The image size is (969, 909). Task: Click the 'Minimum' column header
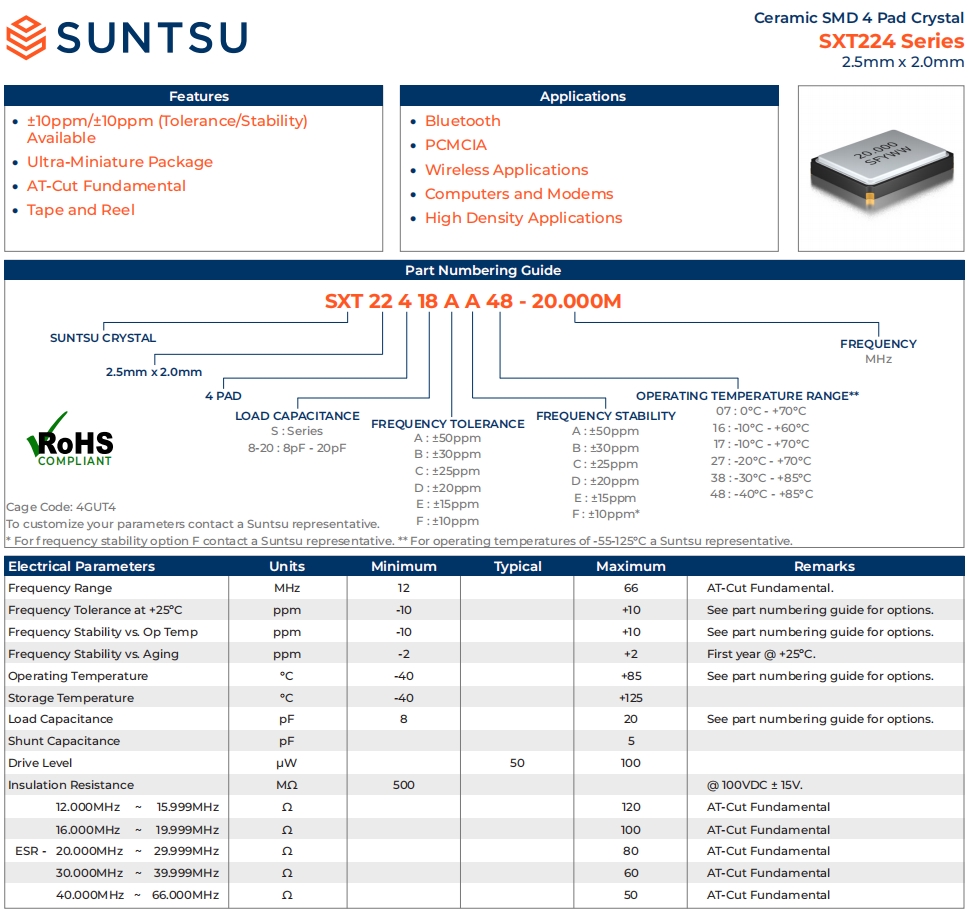[x=404, y=566]
